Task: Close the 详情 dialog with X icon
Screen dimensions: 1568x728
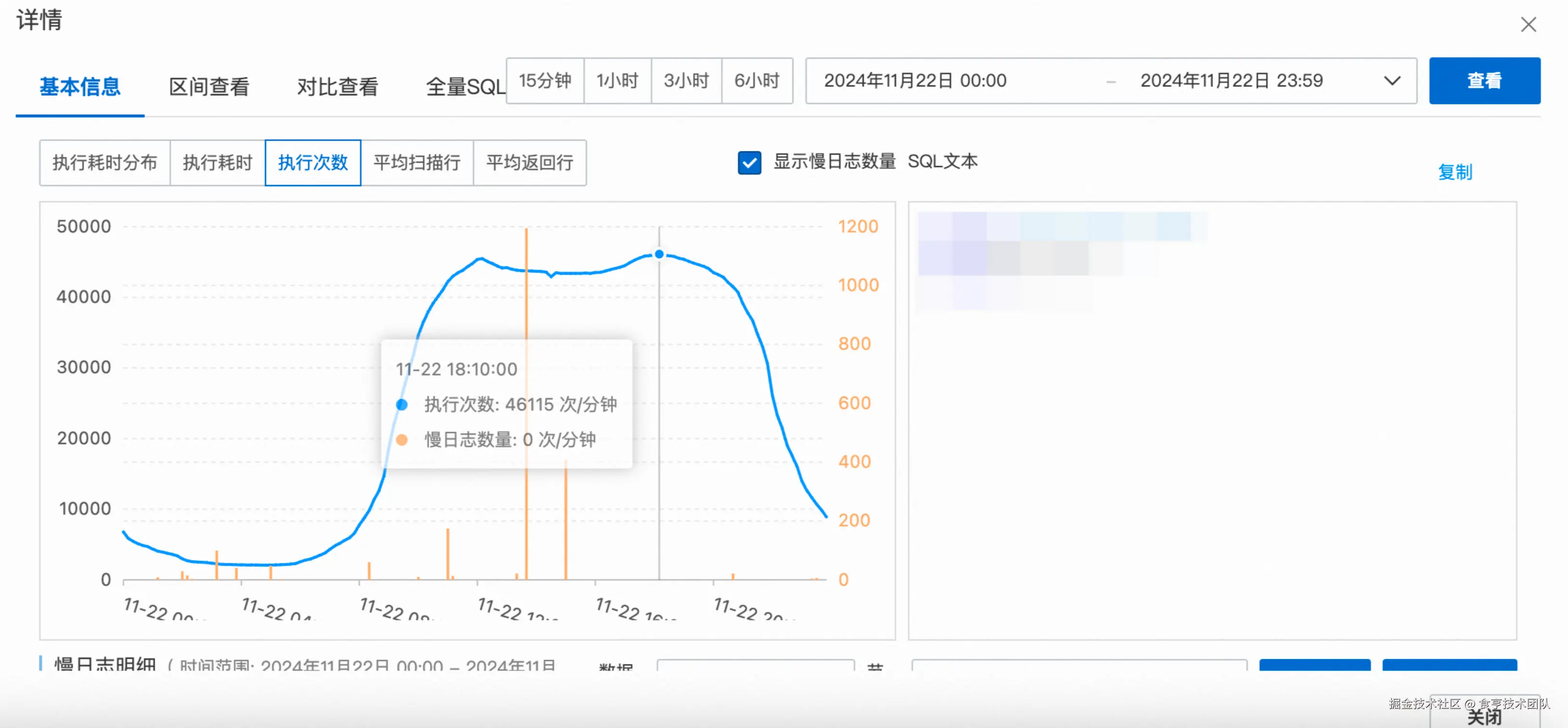Action: coord(1528,25)
